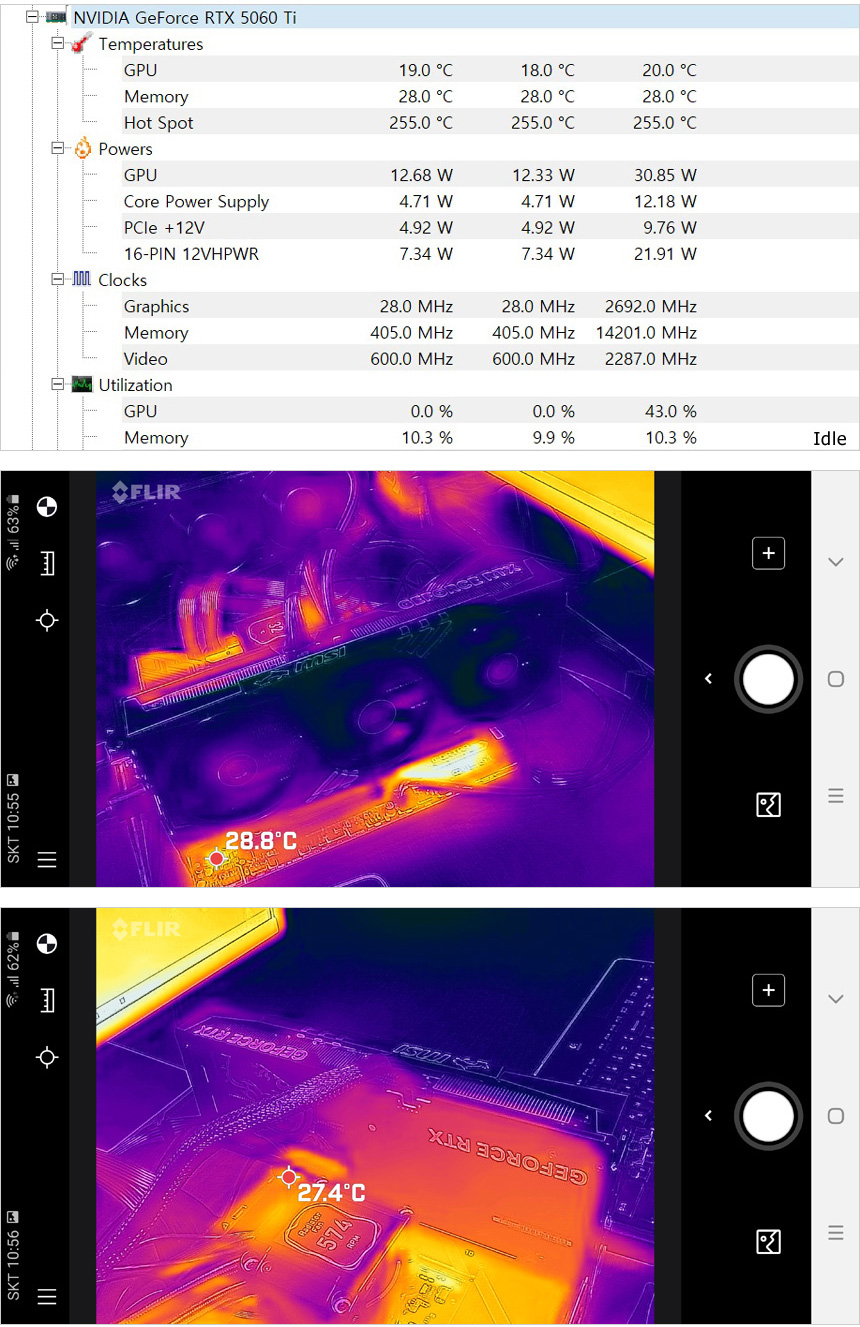Collapse the Powers group
Image resolution: width=860 pixels, height=1327 pixels.
point(58,149)
